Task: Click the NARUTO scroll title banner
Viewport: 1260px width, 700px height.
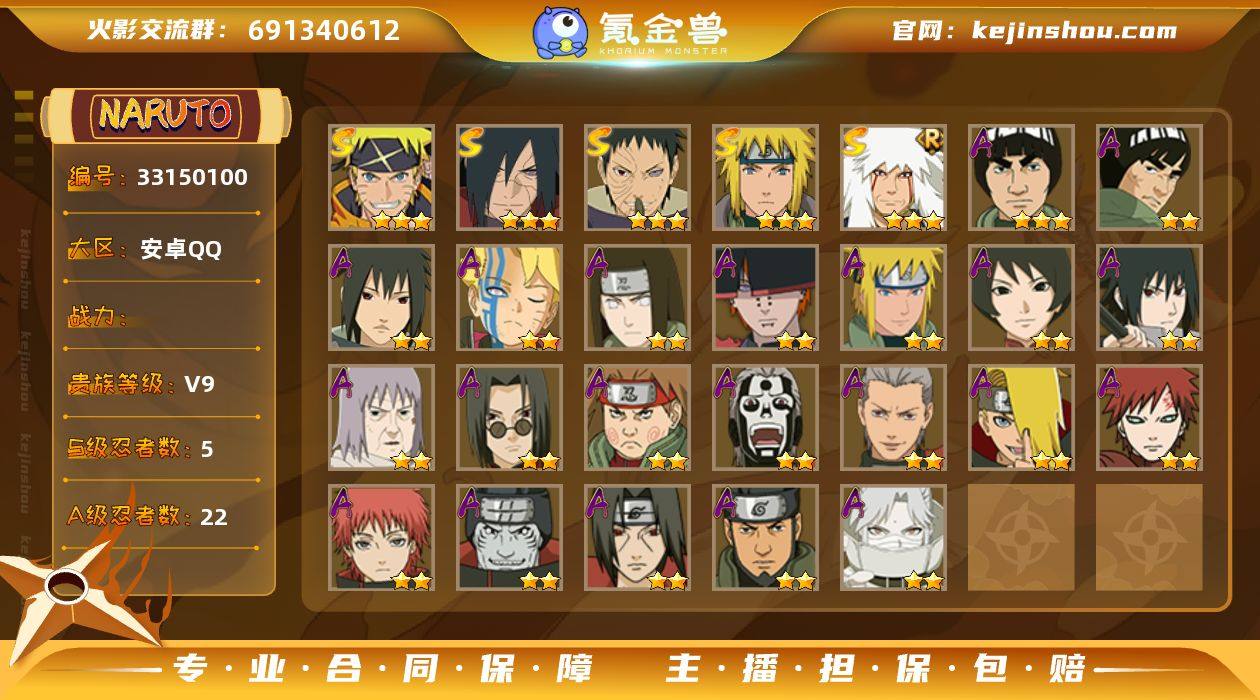Action: [166, 115]
